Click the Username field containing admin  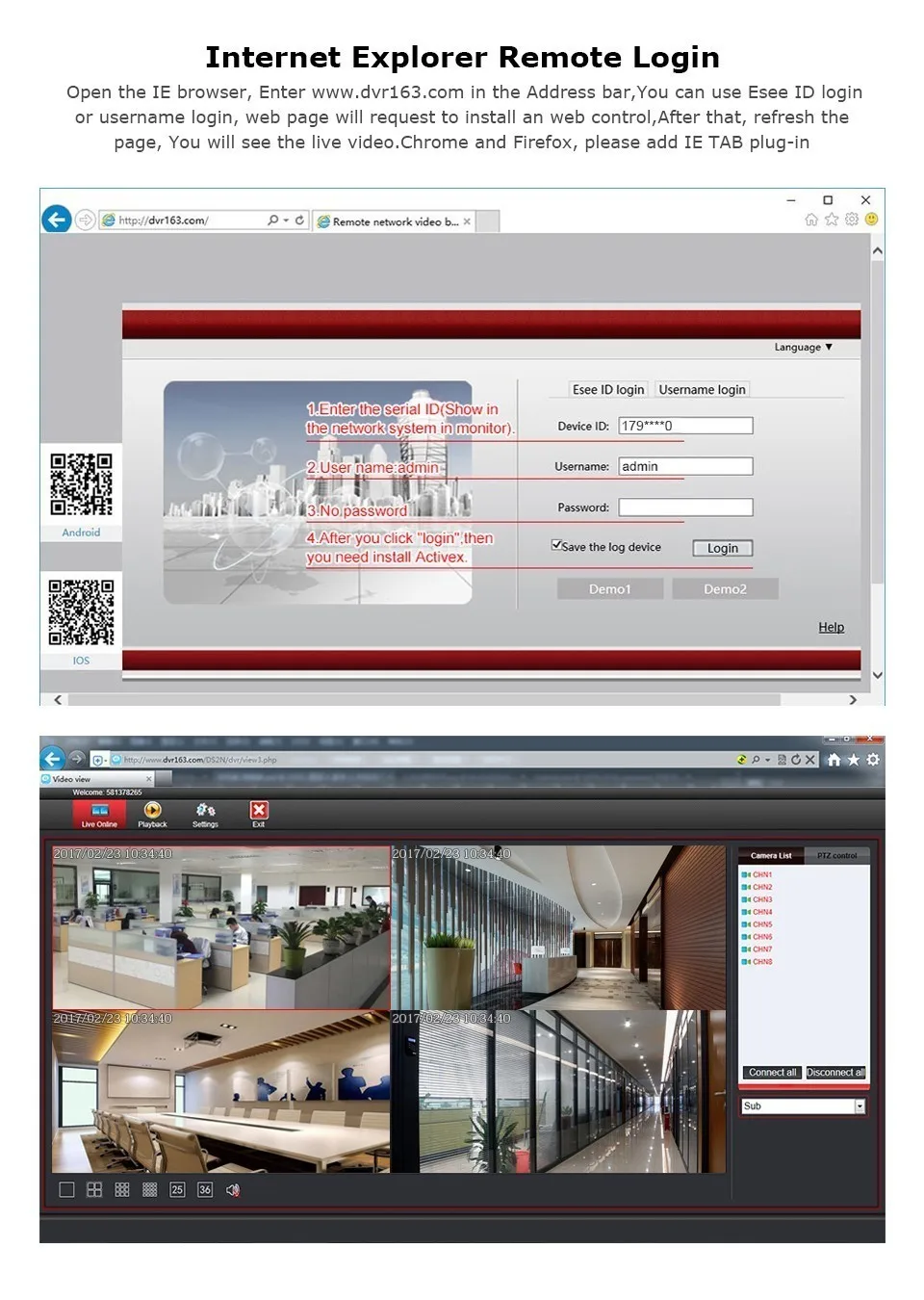685,466
